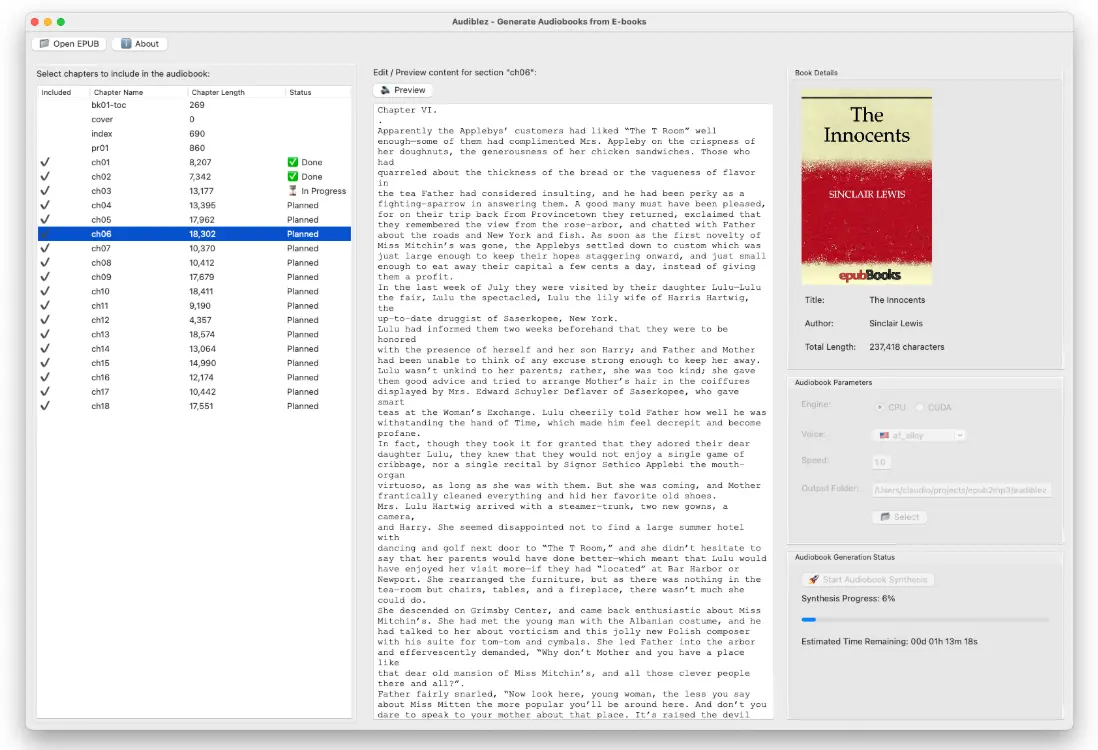Screen dimensions: 1098x750
Task: Click the Preview audio button
Action: coord(403,90)
